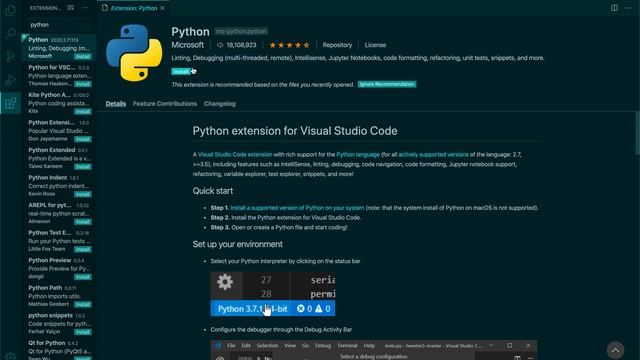
Task: Click the Quick start heading
Action: click(213, 191)
